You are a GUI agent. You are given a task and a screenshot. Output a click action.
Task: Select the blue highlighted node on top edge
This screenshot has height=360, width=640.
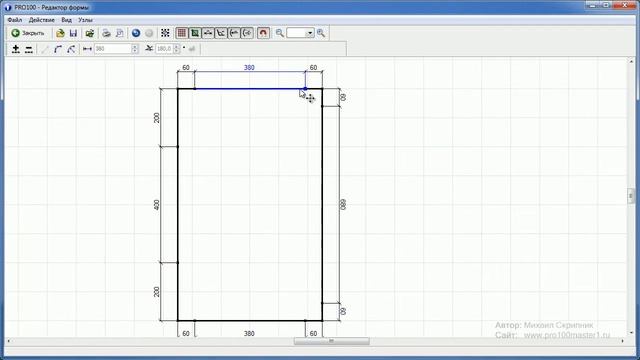tap(305, 89)
